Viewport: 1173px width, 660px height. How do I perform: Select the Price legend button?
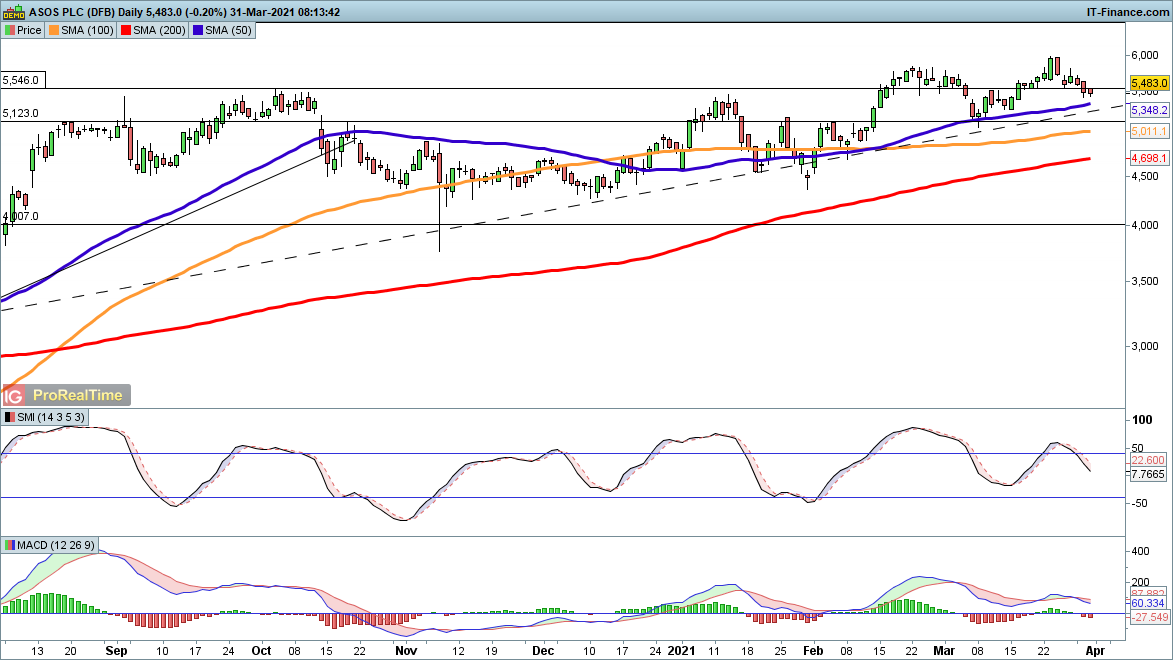pos(23,30)
